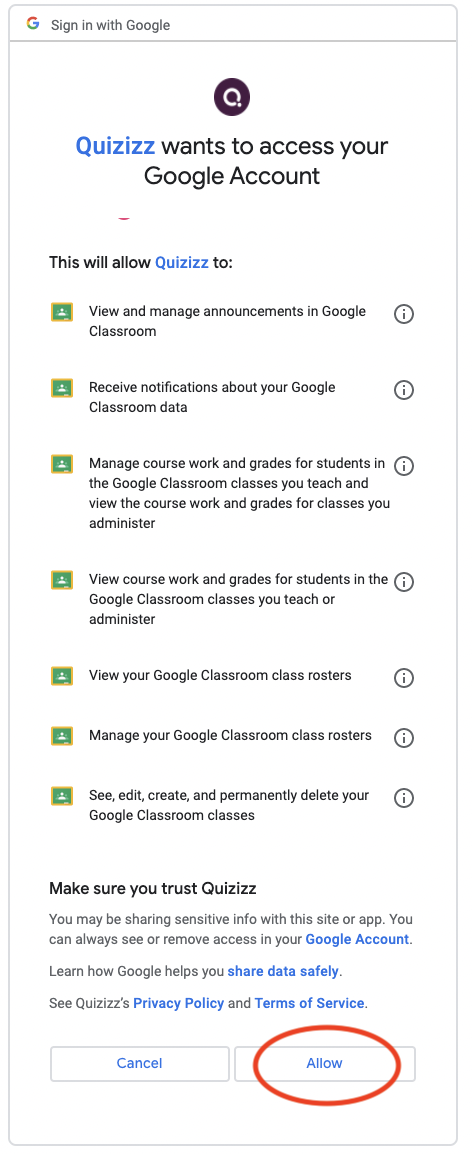Click Quizizz link in the heading
The height and width of the screenshot is (1154, 472).
click(116, 146)
